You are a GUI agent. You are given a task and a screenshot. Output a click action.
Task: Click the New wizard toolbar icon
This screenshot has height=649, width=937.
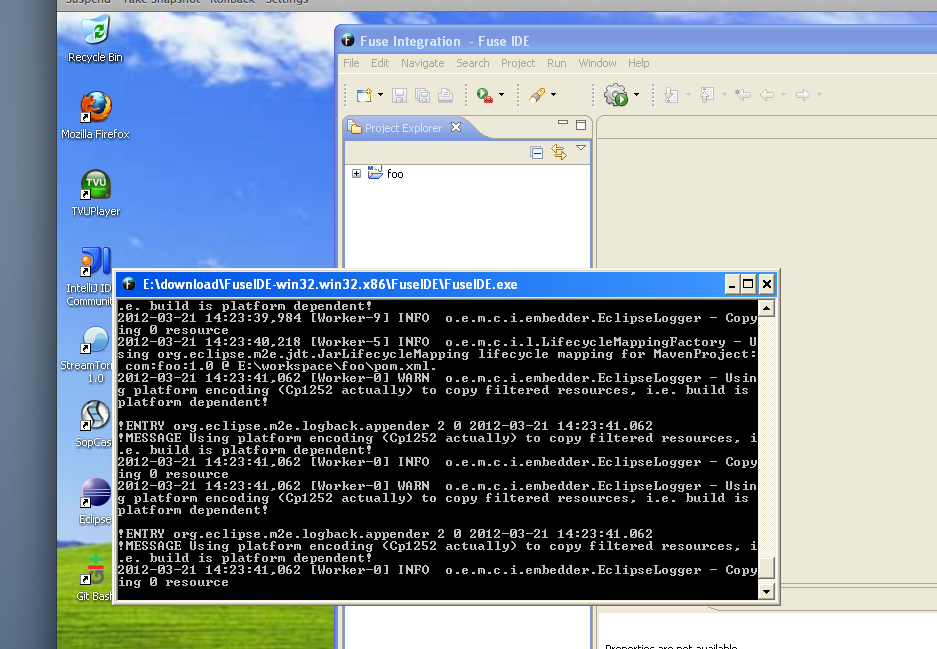tap(364, 95)
